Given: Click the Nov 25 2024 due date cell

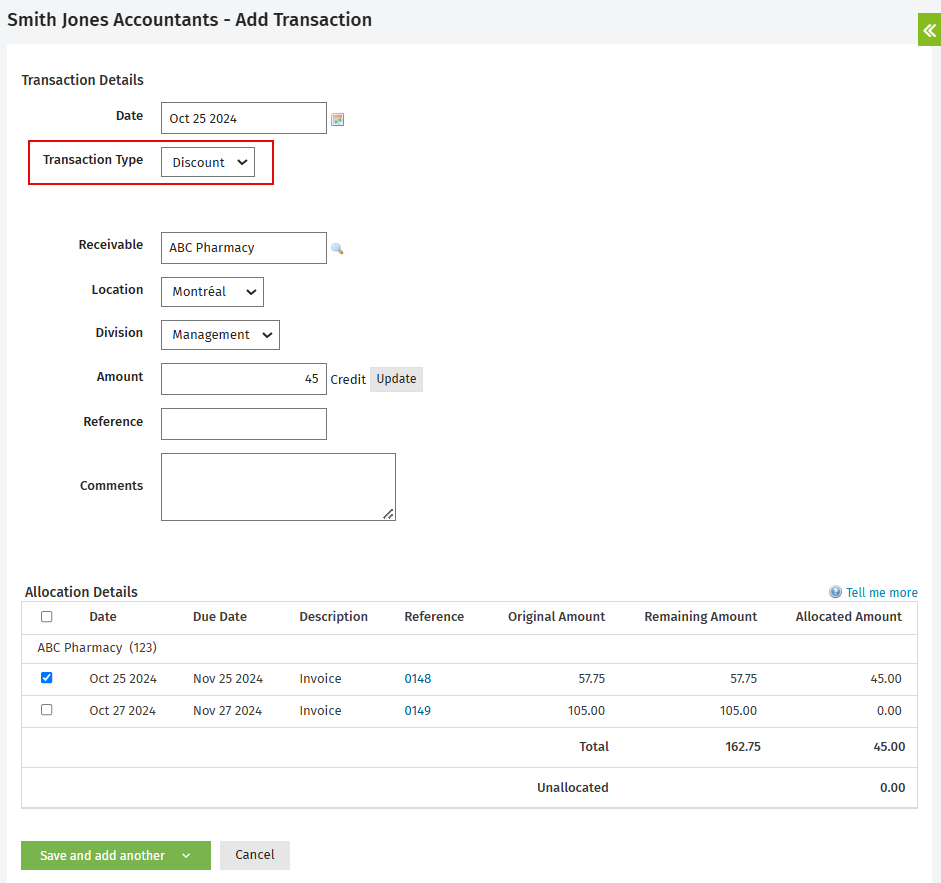Looking at the screenshot, I should (x=228, y=678).
